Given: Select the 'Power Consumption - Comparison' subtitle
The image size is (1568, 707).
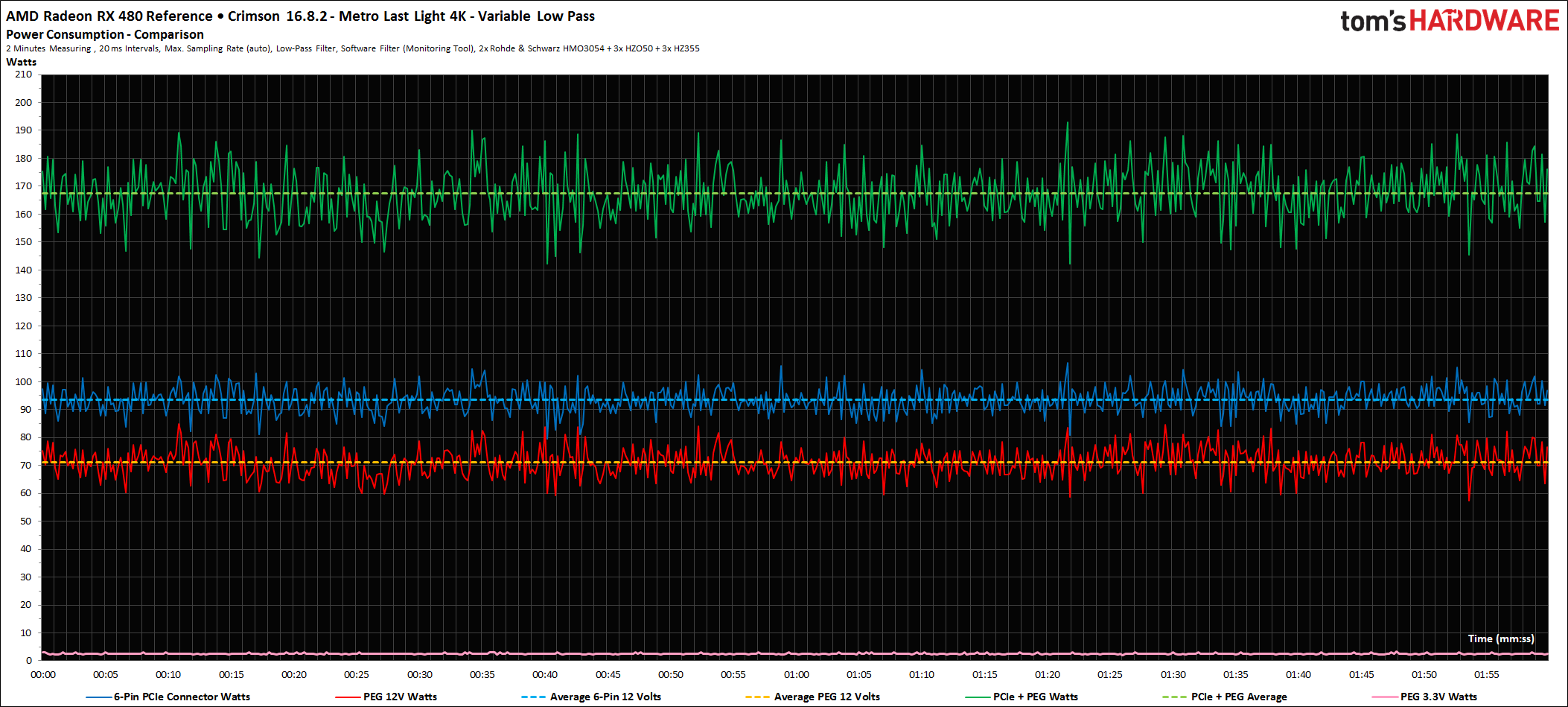Looking at the screenshot, I should click(105, 34).
